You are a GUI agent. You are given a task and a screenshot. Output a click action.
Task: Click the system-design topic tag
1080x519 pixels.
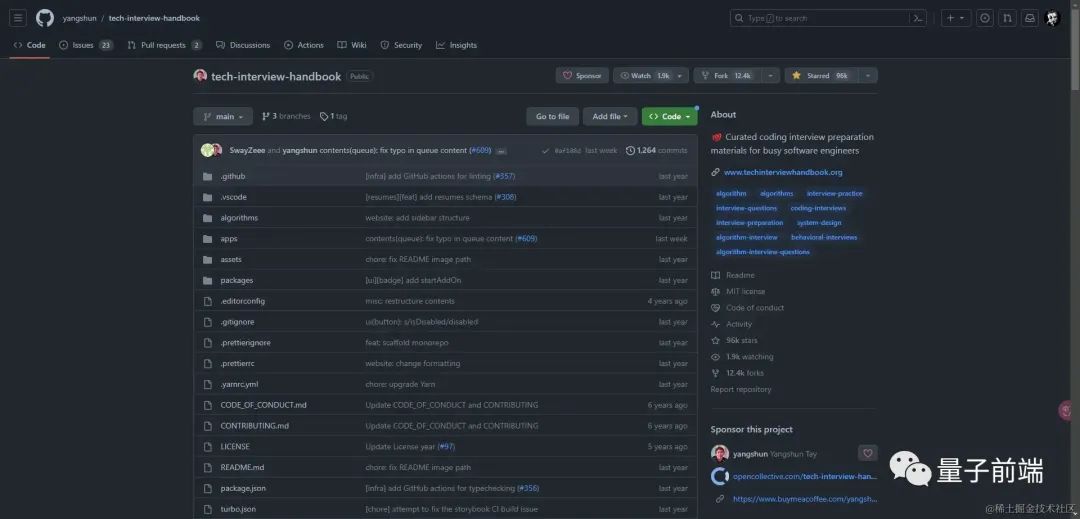tap(819, 222)
